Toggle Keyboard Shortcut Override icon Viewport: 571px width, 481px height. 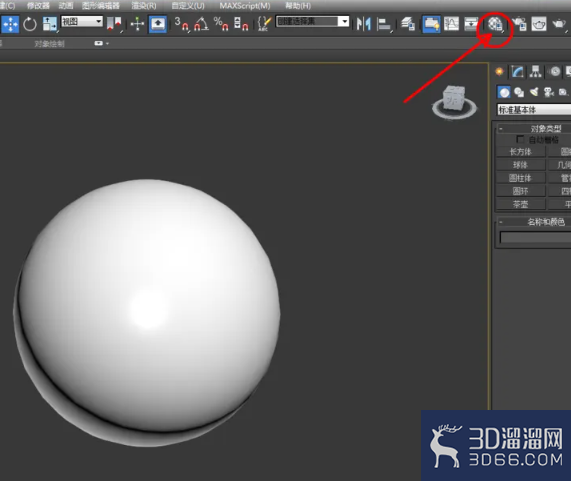click(x=158, y=24)
